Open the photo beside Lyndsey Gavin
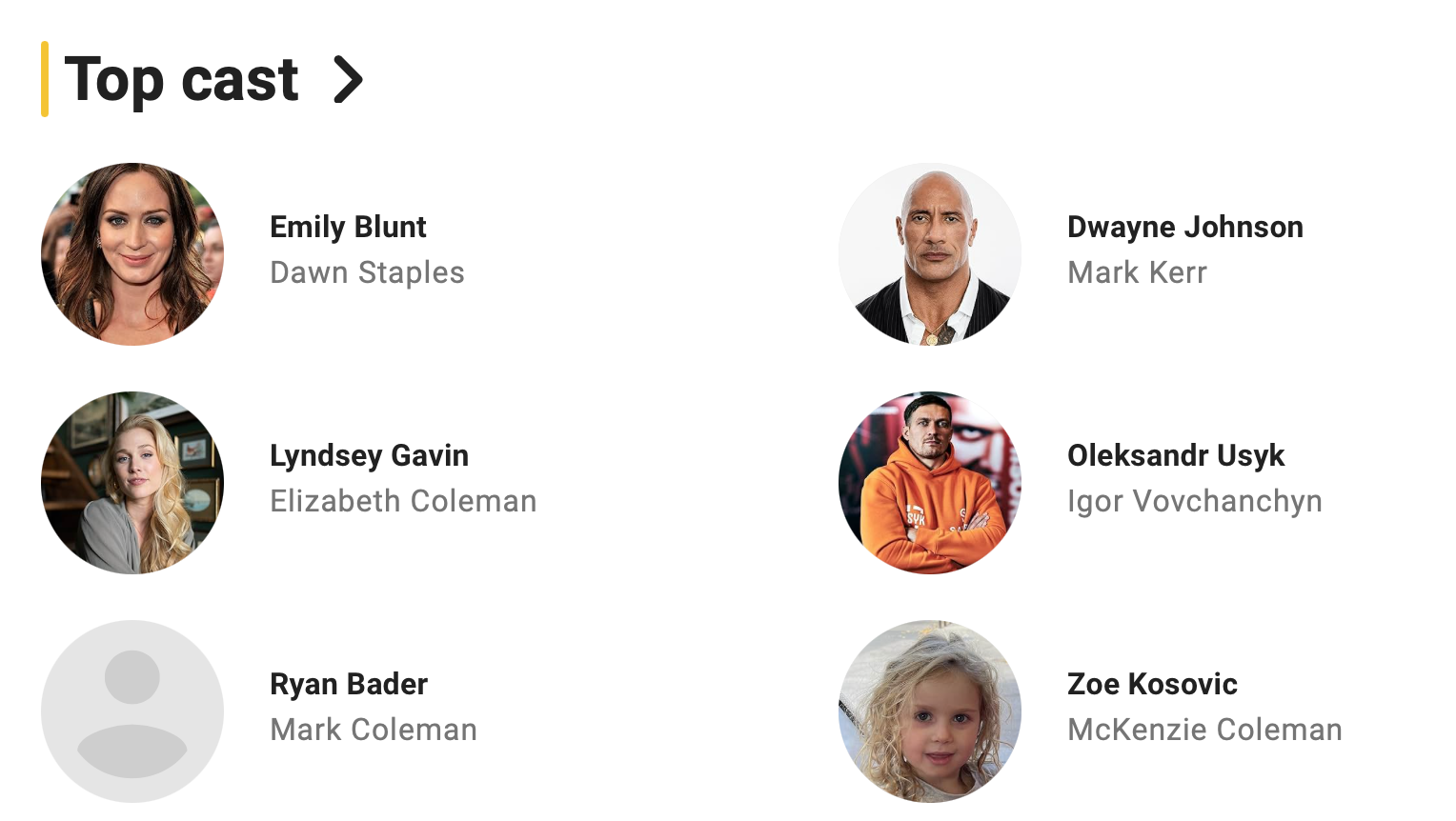The width and height of the screenshot is (1456, 821). (132, 483)
